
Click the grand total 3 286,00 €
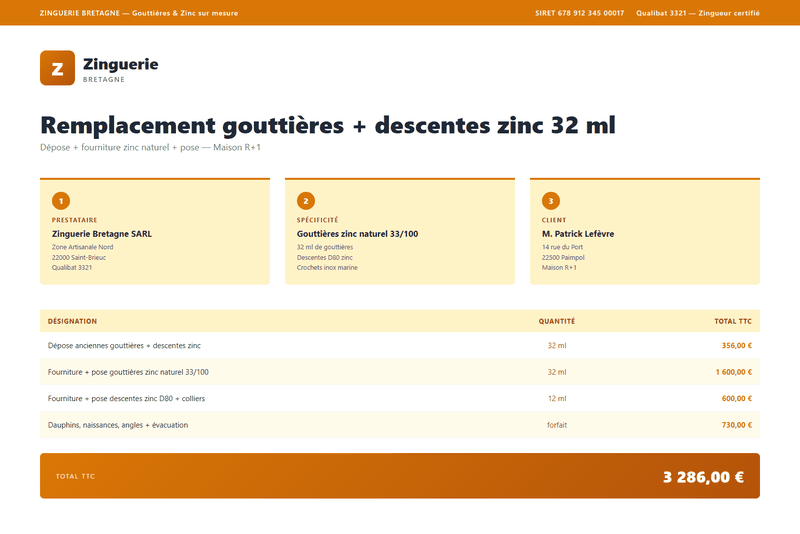tap(703, 477)
